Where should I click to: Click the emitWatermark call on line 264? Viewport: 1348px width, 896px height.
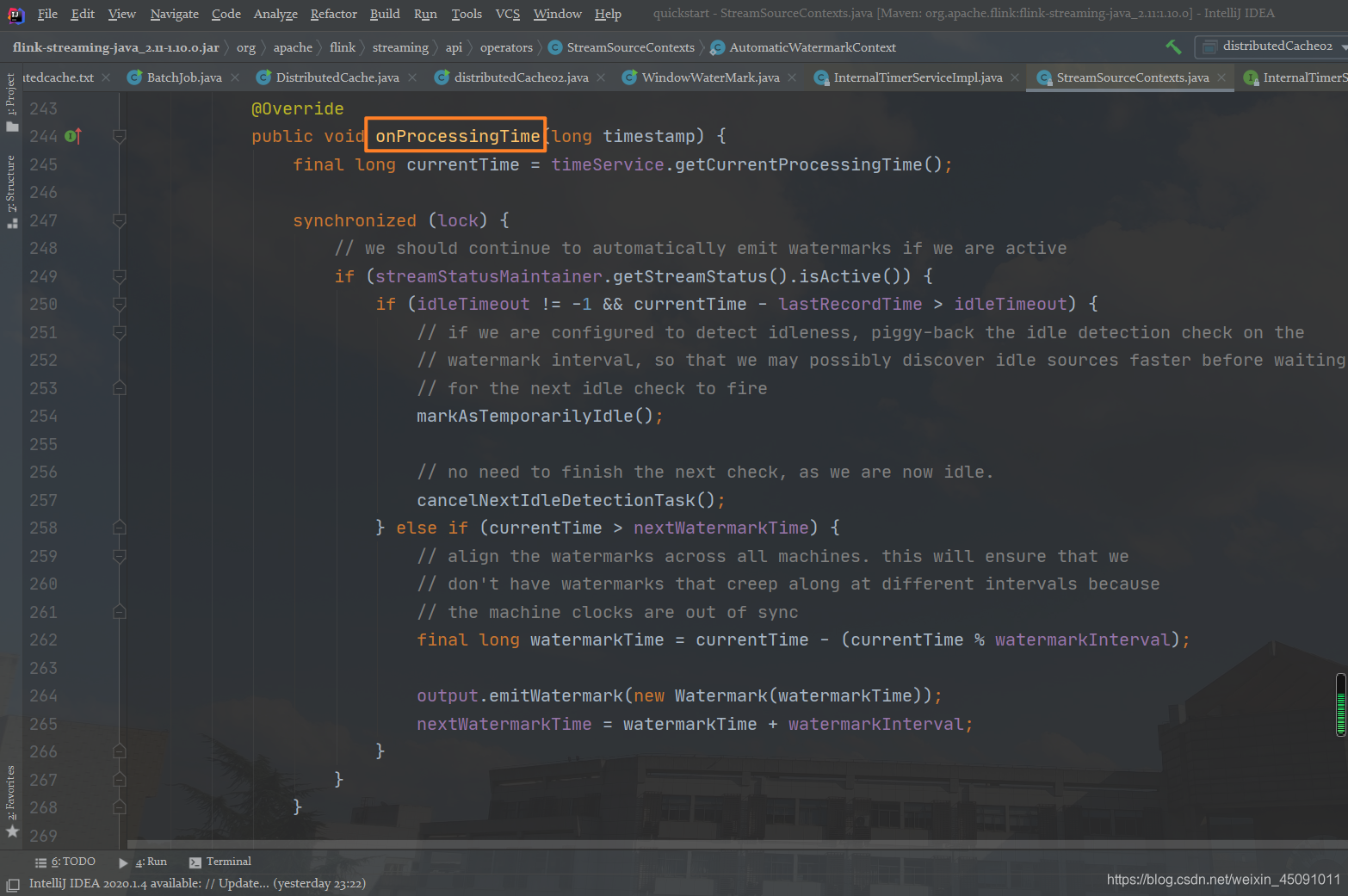coord(556,695)
